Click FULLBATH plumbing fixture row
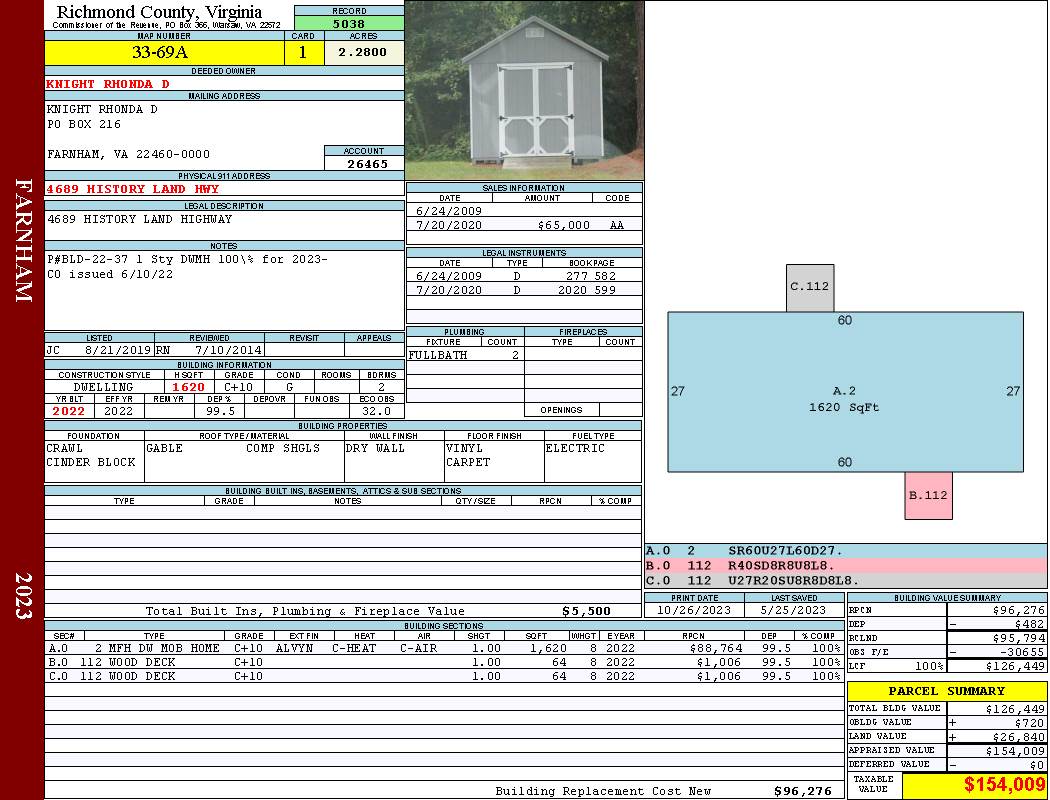Image resolution: width=1050 pixels, height=800 pixels. 465,355
